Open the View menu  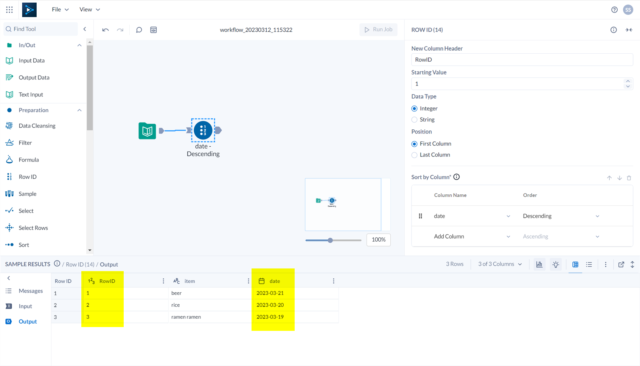89,9
